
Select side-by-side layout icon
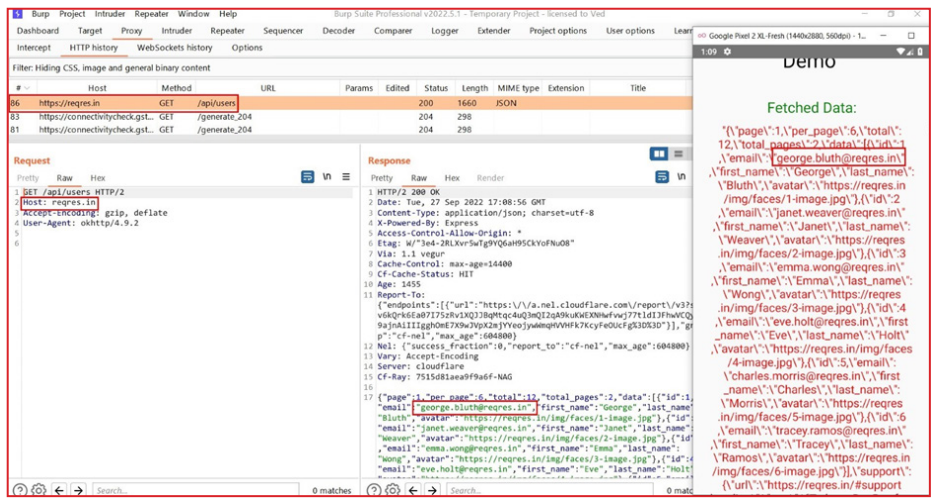point(659,154)
